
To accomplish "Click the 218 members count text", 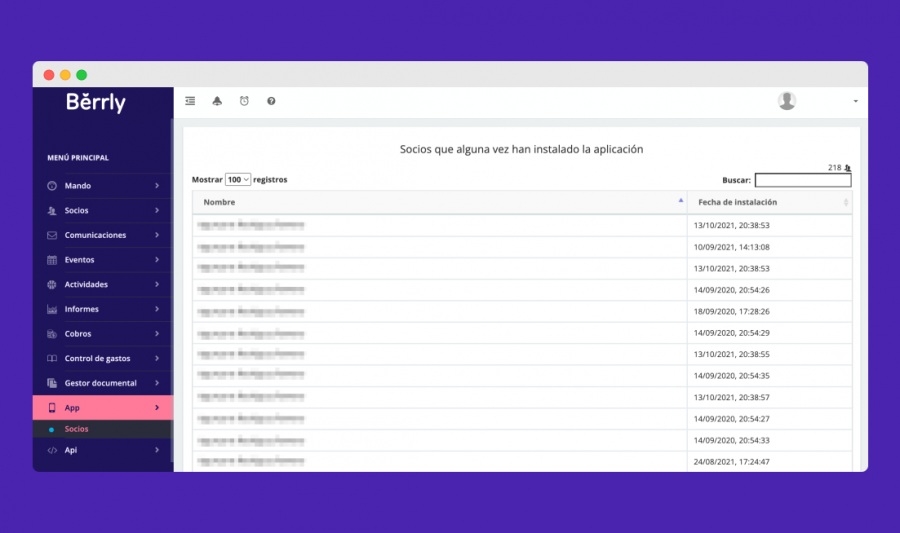I will 834,168.
